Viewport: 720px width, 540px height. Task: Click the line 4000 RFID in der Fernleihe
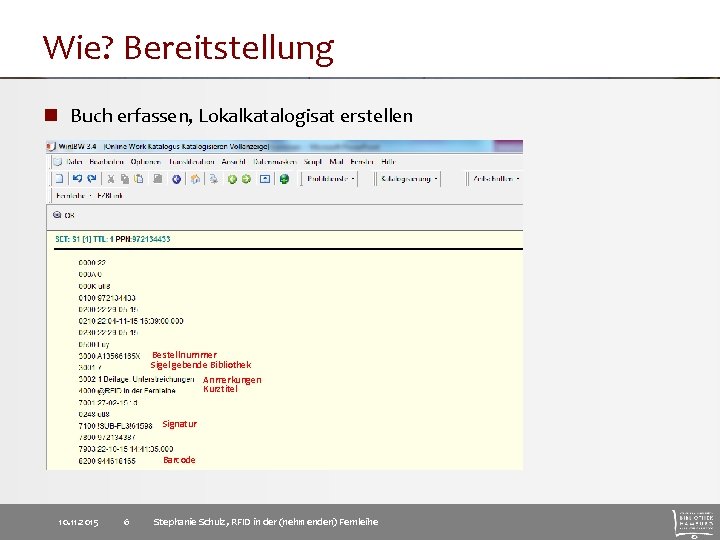tap(127, 391)
